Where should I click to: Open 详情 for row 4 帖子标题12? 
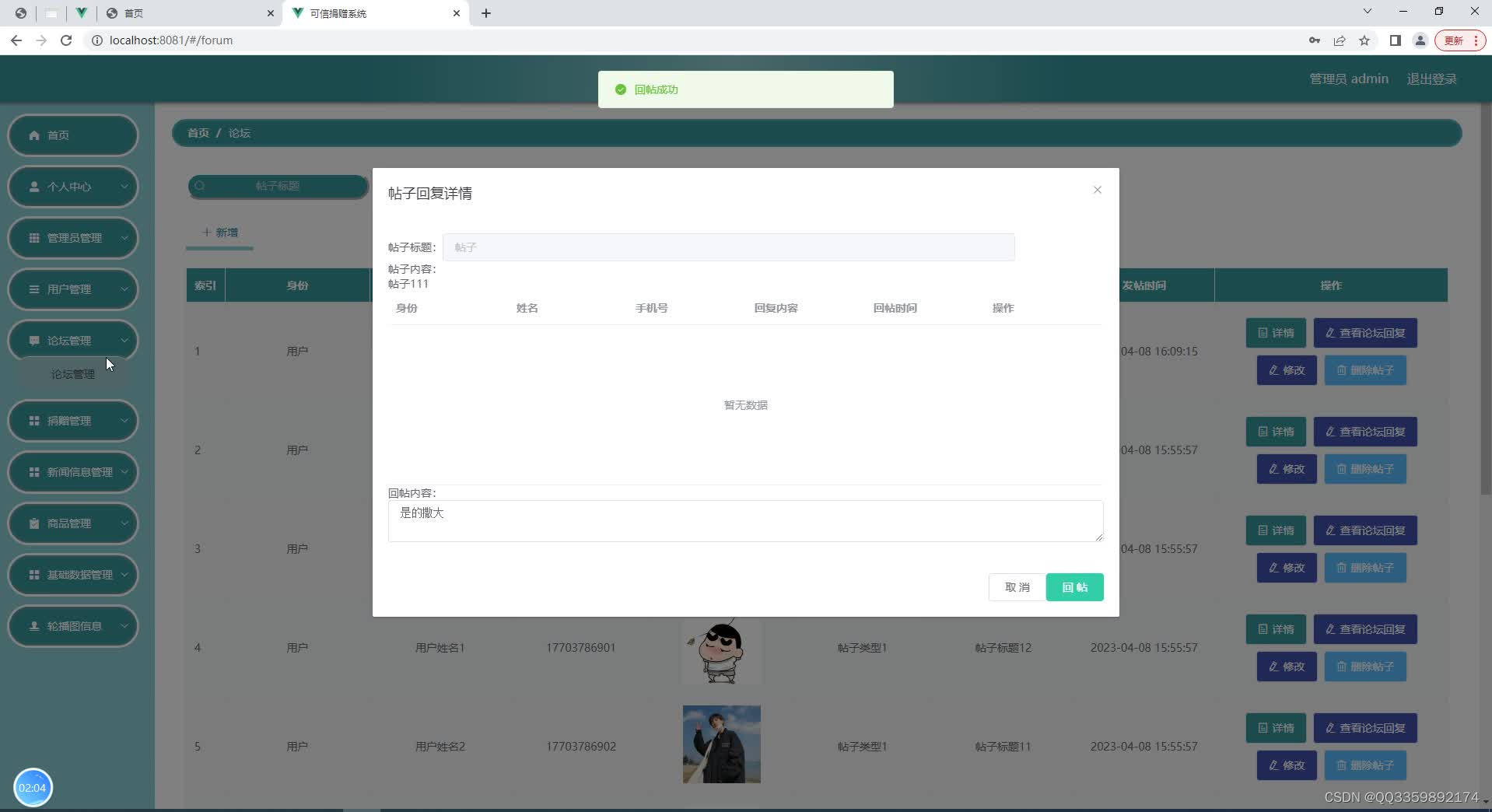pyautogui.click(x=1277, y=629)
